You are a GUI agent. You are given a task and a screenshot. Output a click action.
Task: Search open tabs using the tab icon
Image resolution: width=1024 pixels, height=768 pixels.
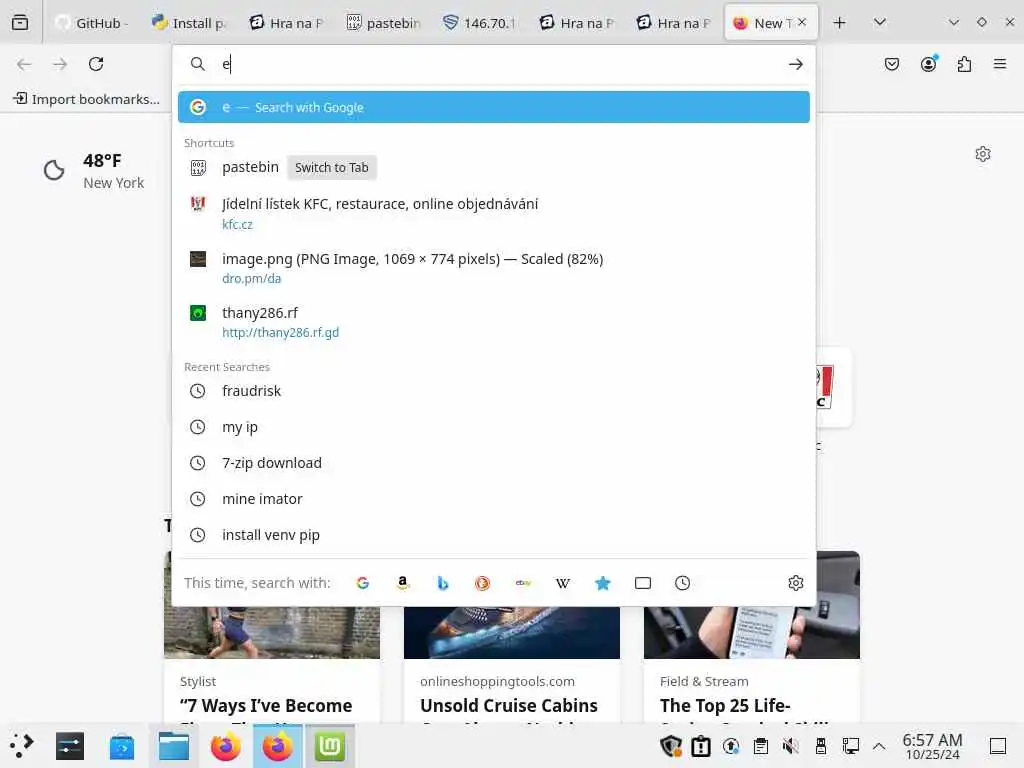[x=643, y=583]
